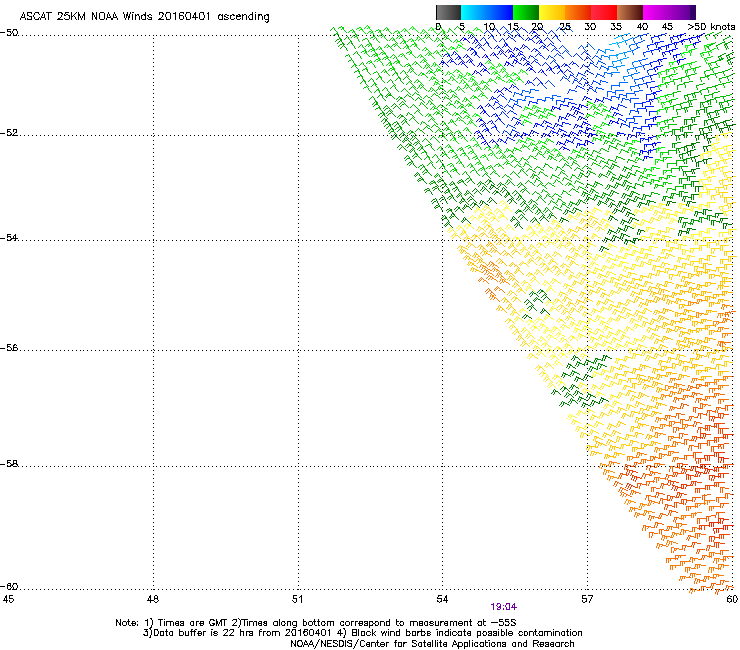The height and width of the screenshot is (650, 740).
Task: Click the '25' tick label on the color legend
Action: coord(565,27)
